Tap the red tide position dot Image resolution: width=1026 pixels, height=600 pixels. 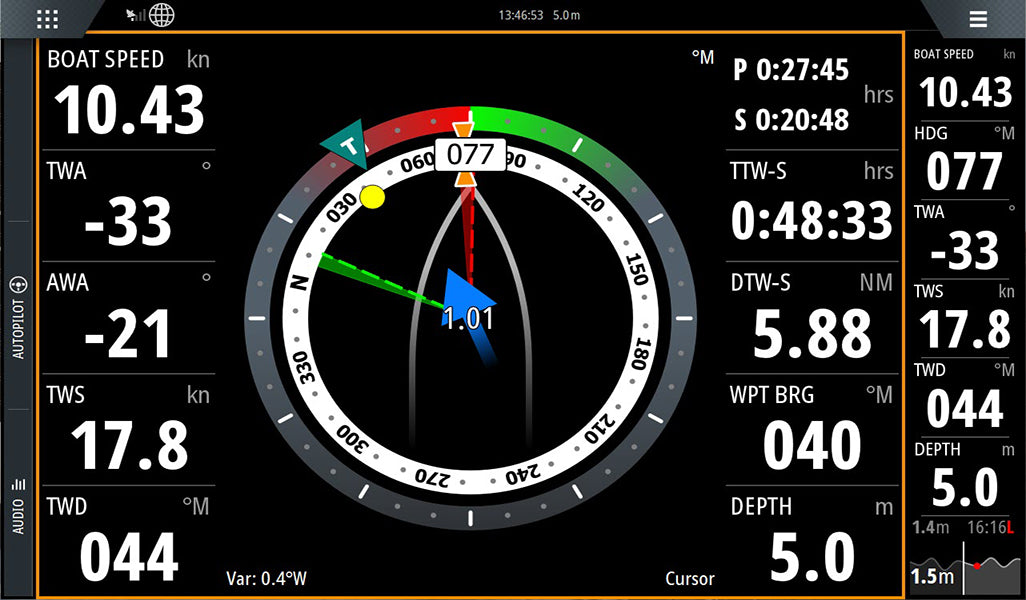tap(977, 566)
